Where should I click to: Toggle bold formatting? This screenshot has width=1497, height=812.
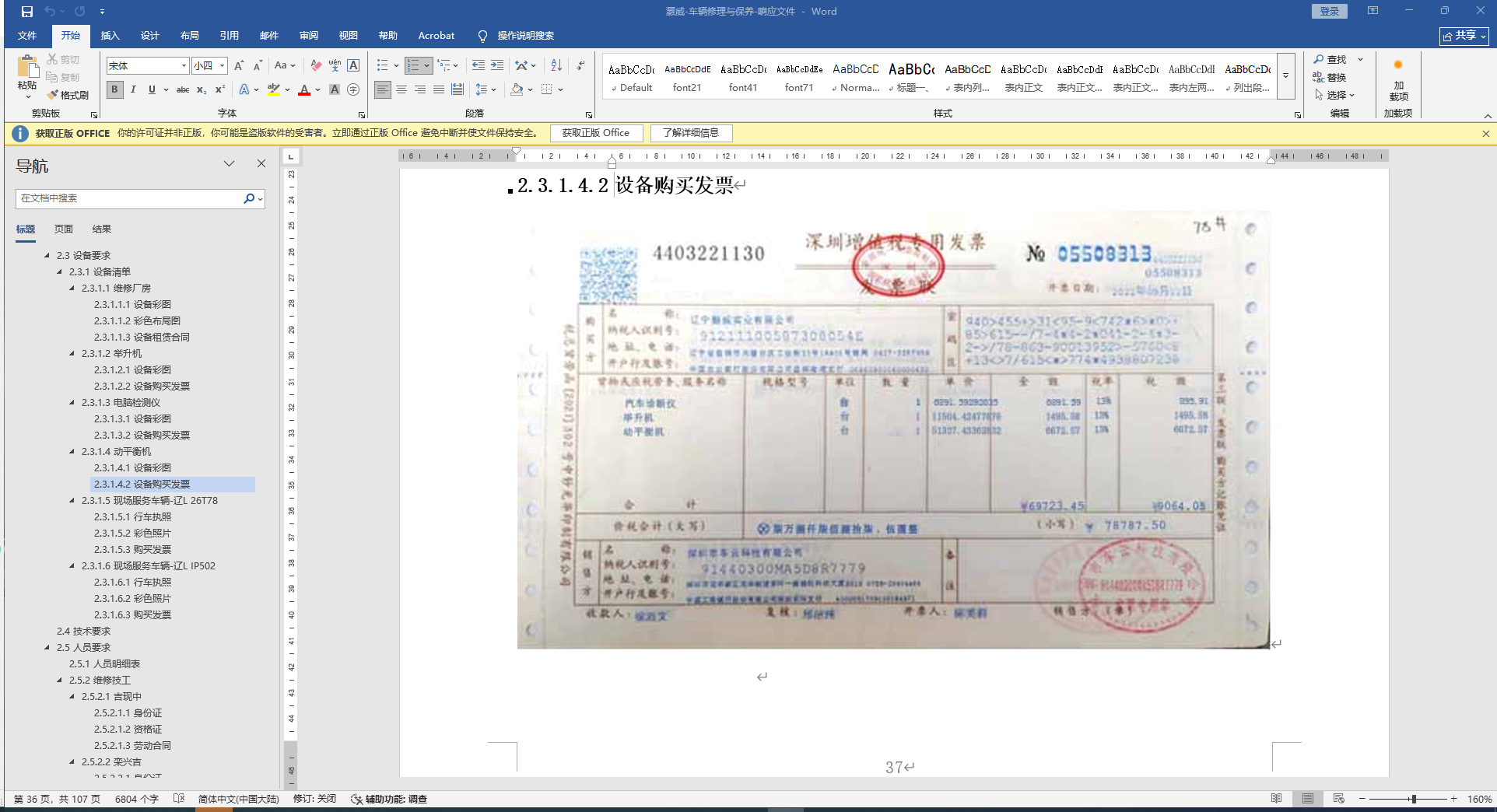[115, 89]
